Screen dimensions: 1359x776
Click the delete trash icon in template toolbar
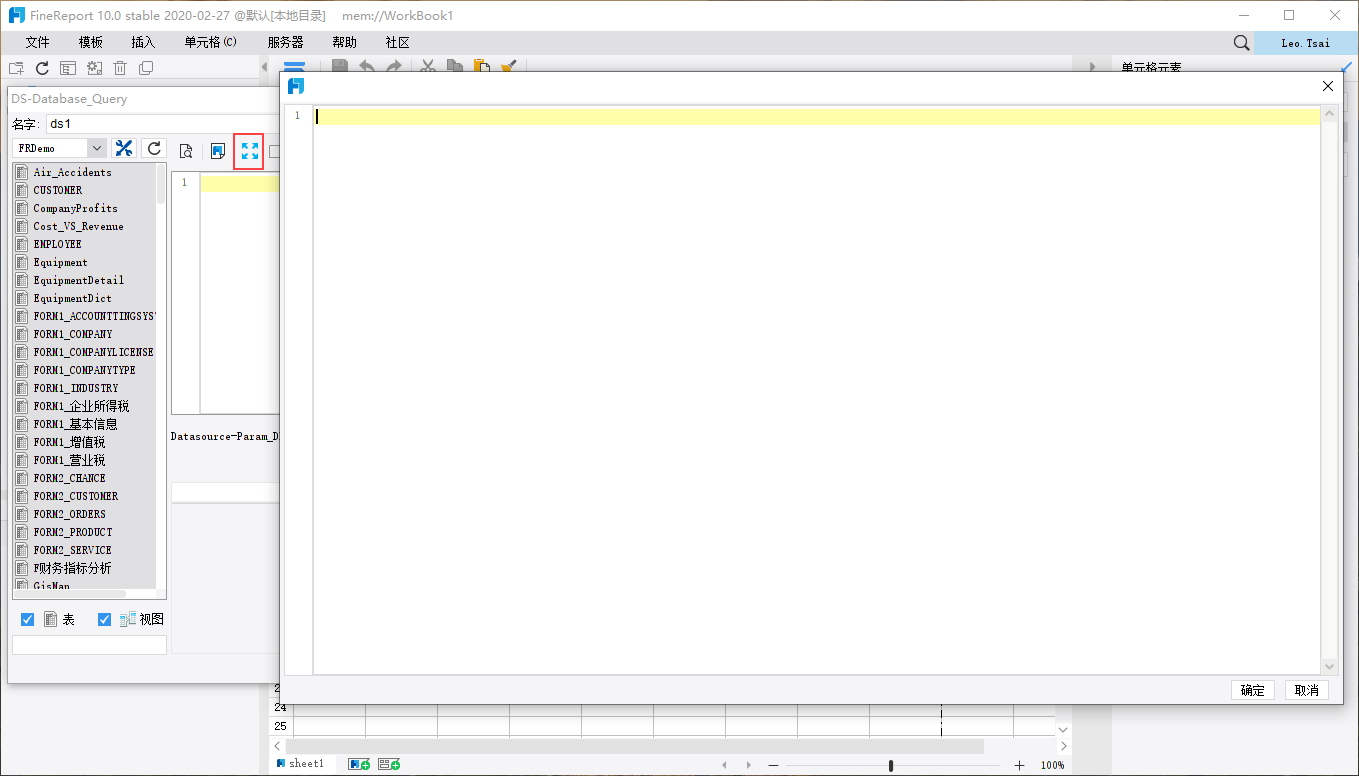coord(120,68)
